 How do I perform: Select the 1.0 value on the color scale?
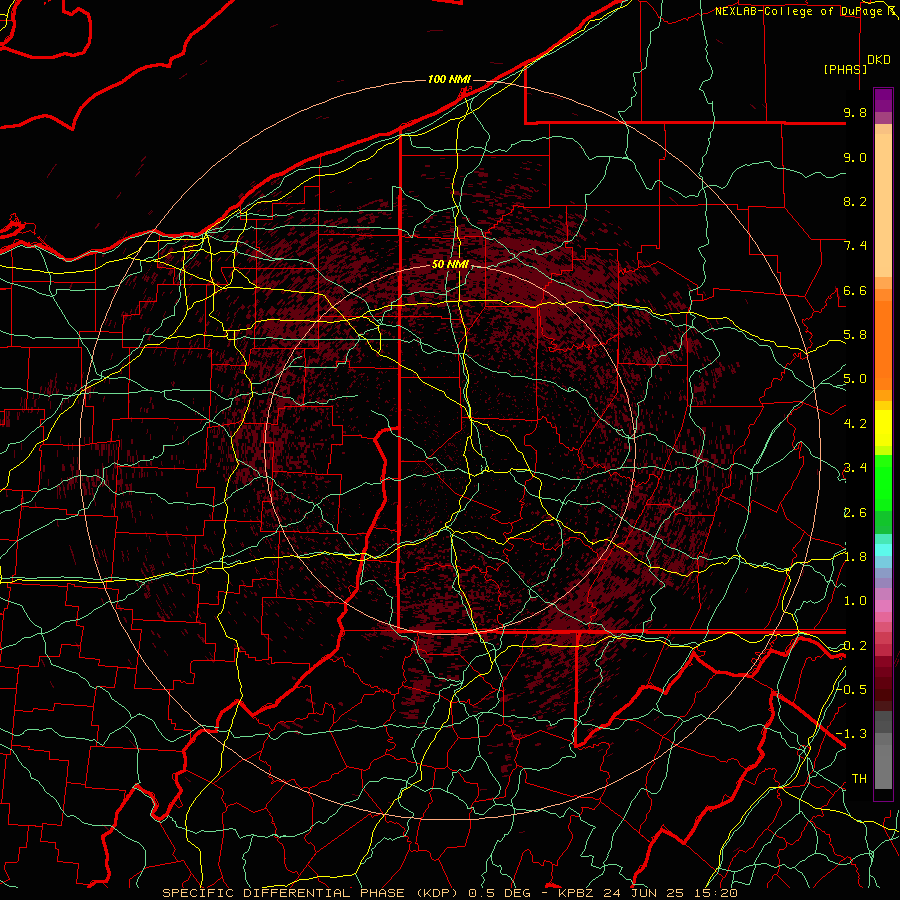(855, 601)
